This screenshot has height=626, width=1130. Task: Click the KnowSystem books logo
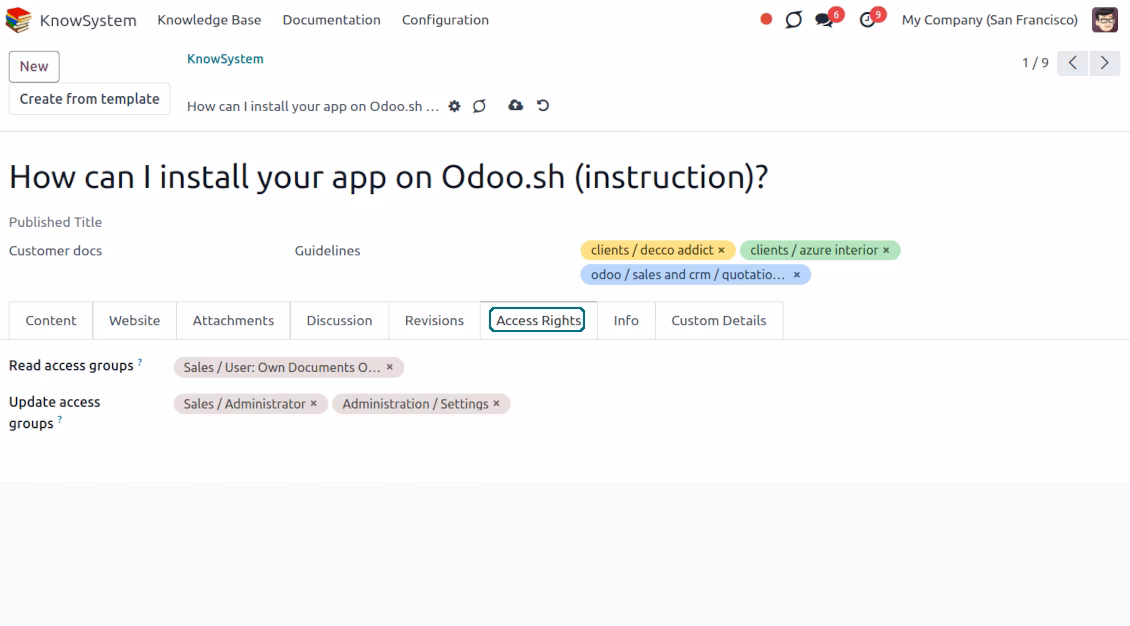pyautogui.click(x=18, y=19)
